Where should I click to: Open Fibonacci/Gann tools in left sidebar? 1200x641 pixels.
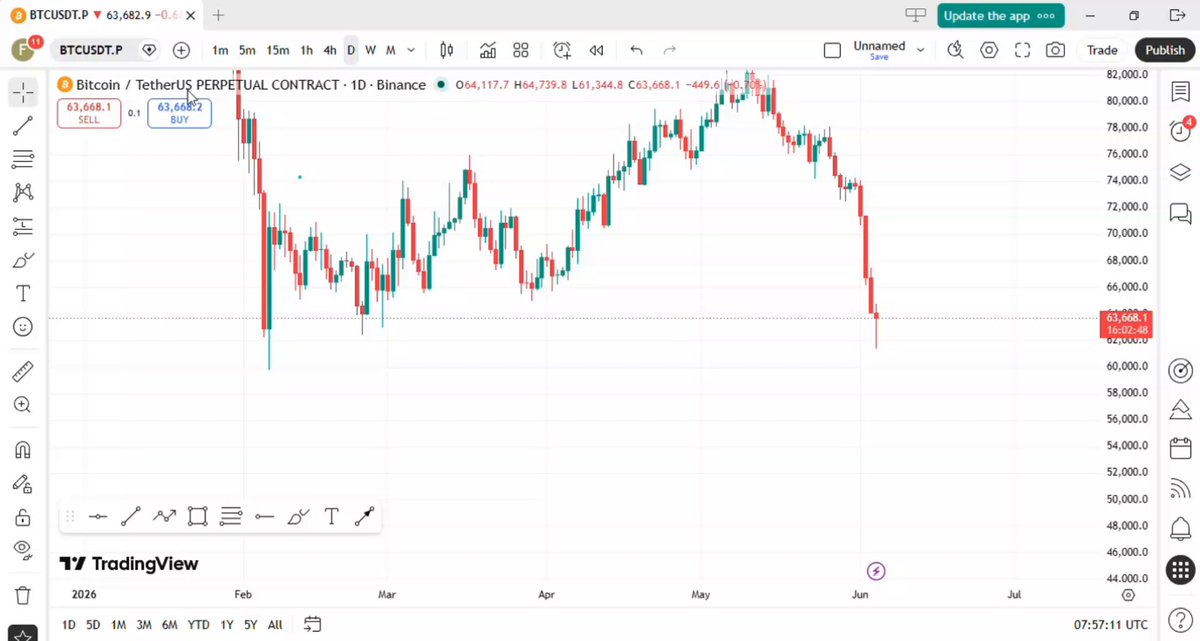click(22, 159)
